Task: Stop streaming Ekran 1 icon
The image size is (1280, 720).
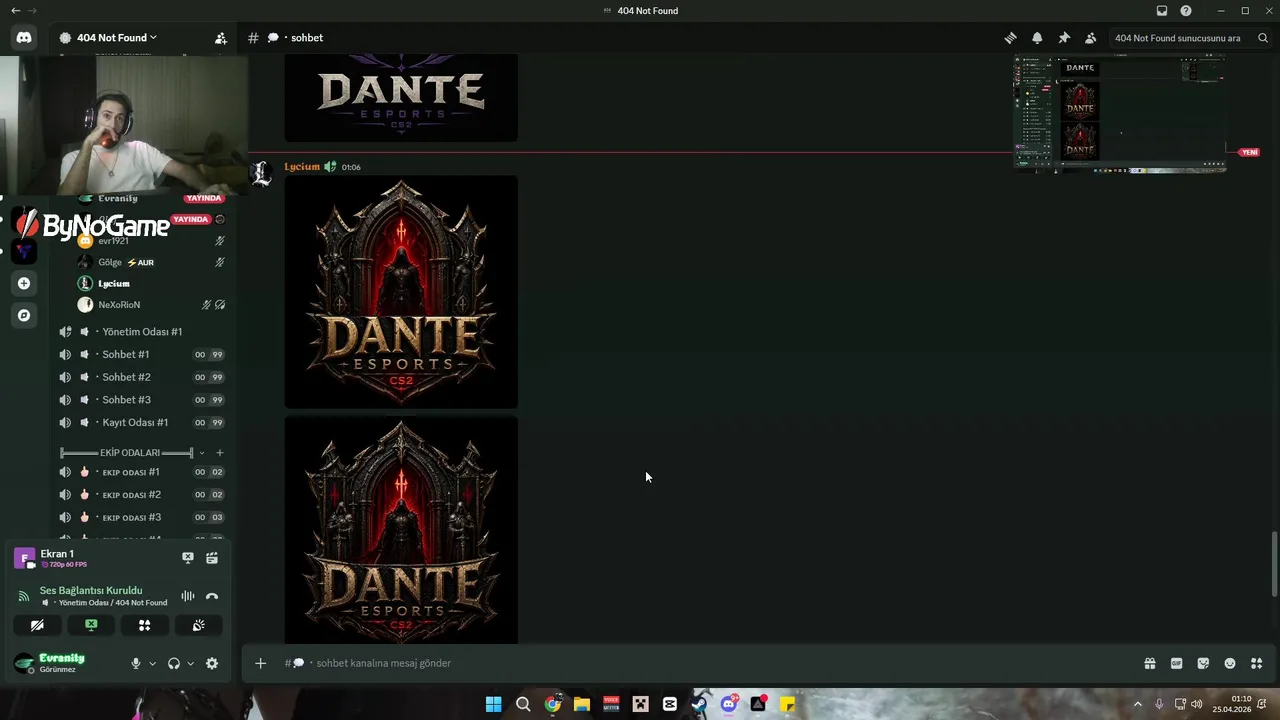Action: click(x=188, y=558)
